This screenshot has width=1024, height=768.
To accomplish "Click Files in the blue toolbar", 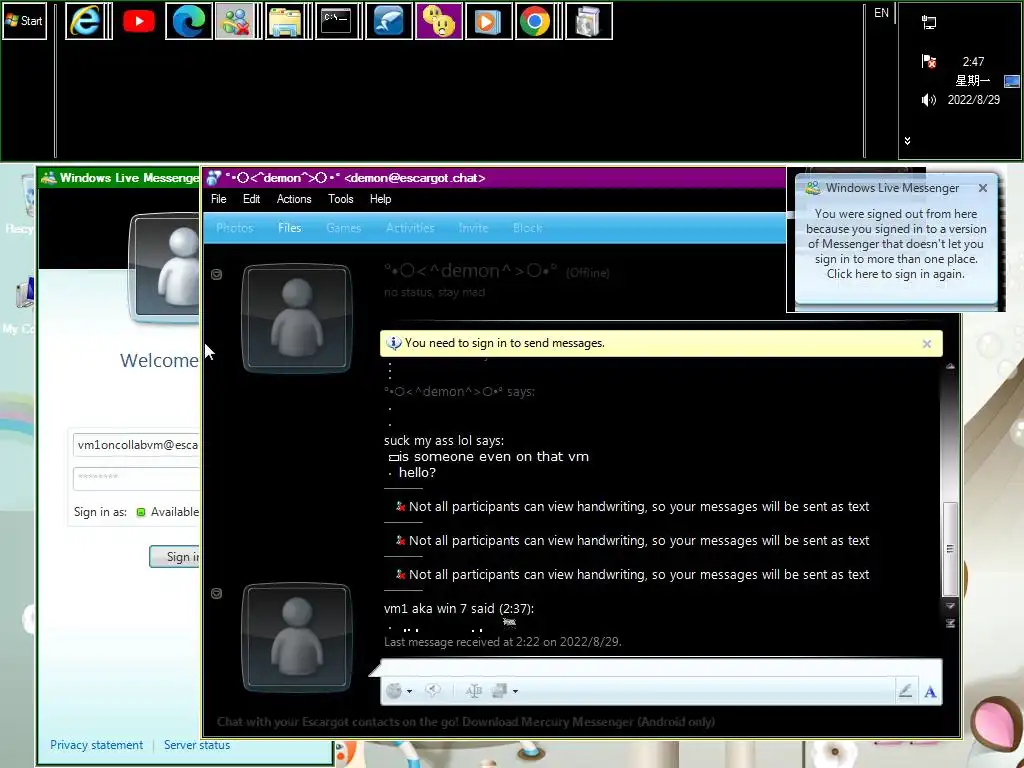I will (x=289, y=228).
